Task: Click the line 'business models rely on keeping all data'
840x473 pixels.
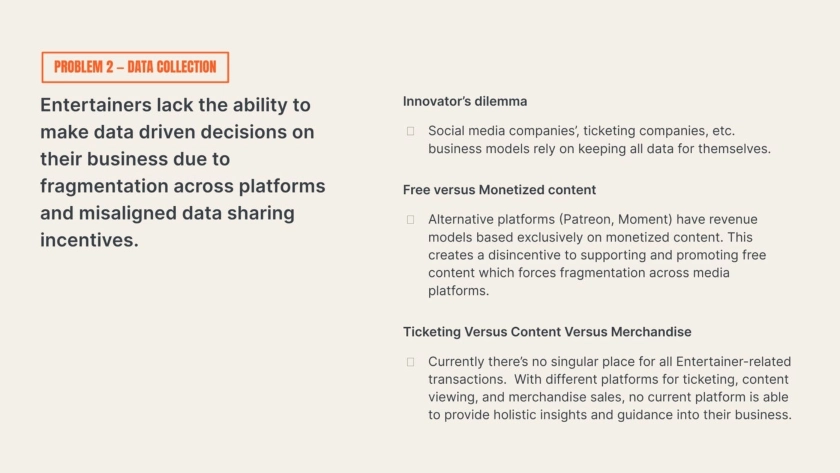Action: pos(599,148)
